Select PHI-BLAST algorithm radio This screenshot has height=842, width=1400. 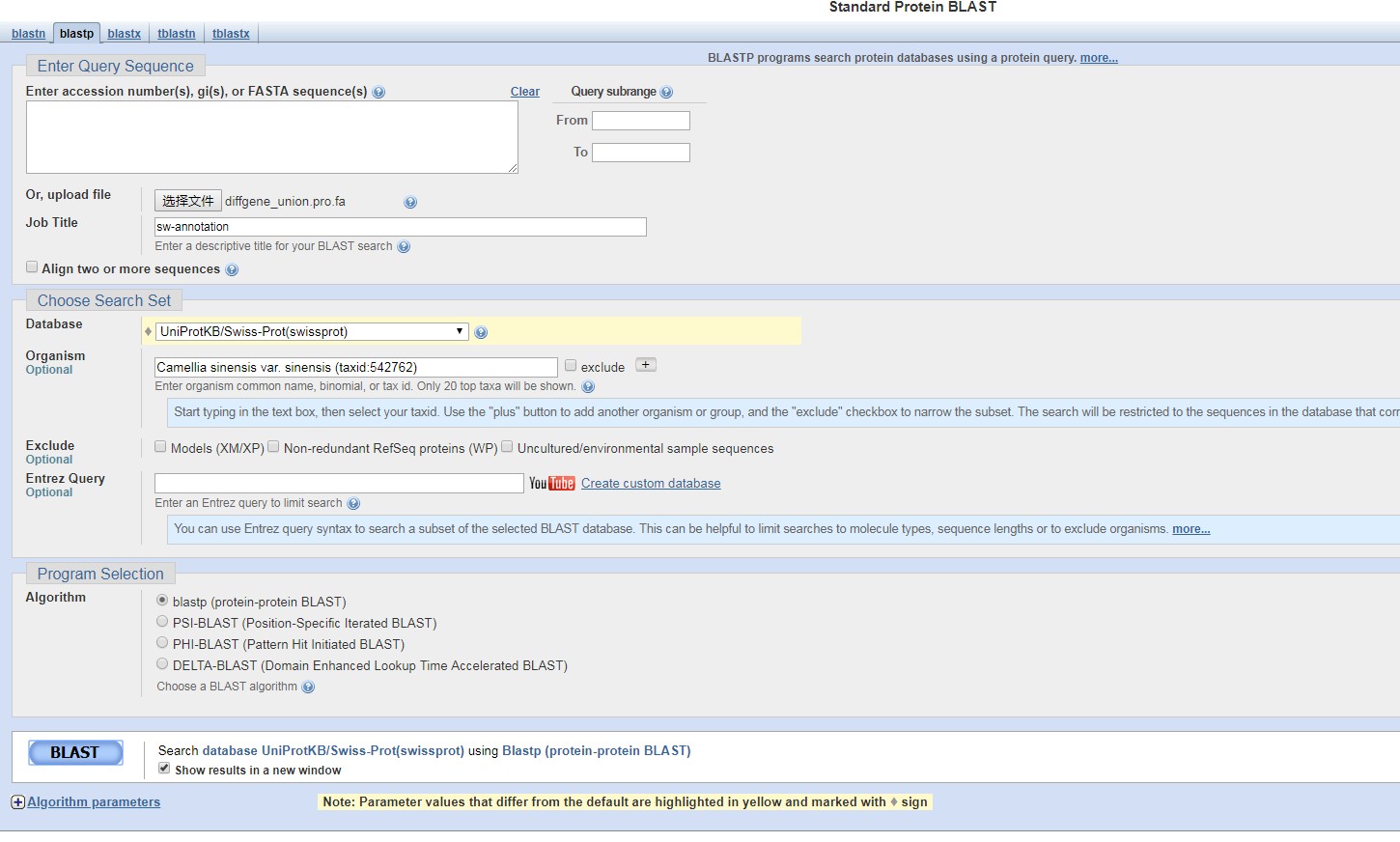[x=162, y=643]
